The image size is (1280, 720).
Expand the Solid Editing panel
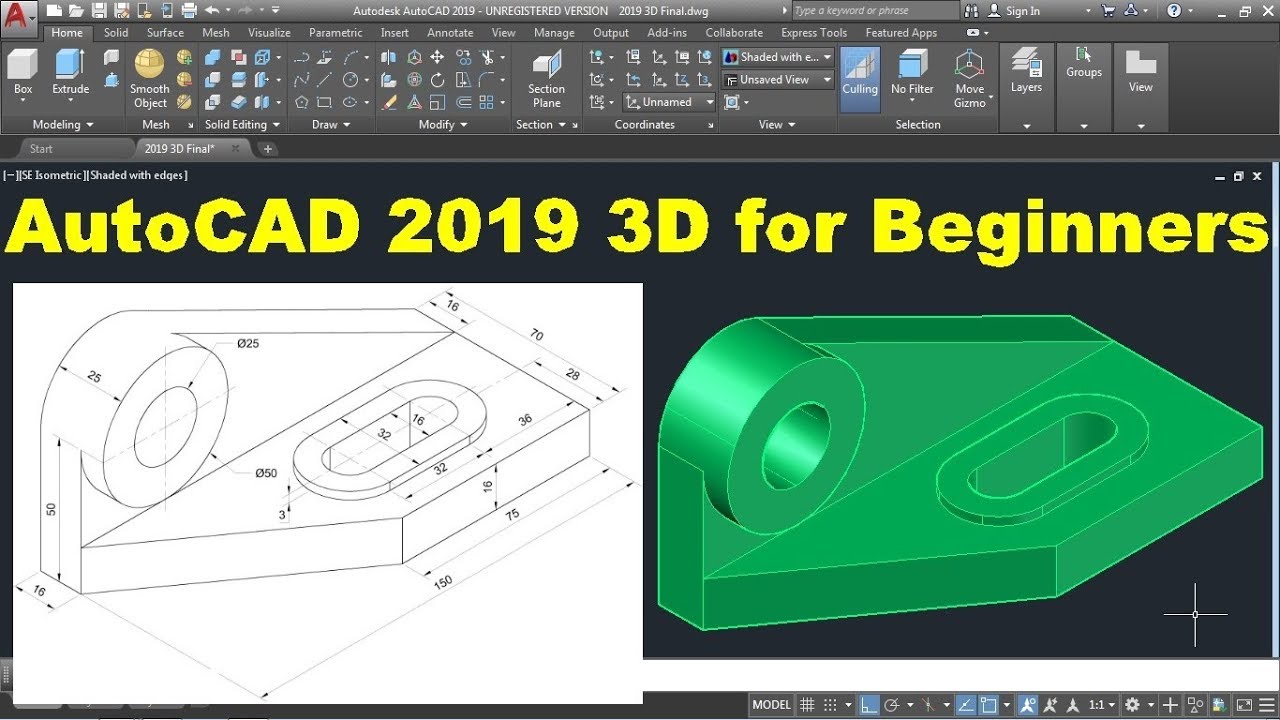(x=242, y=125)
